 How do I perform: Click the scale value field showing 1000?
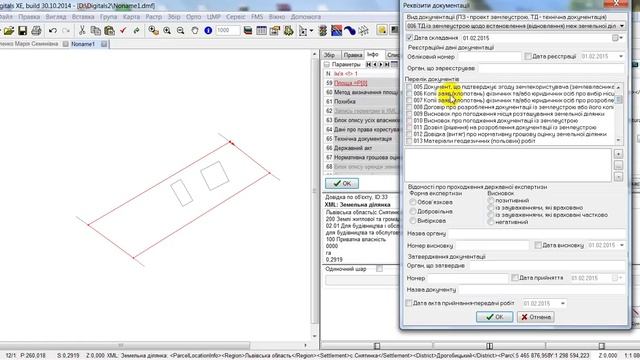pos(228,31)
